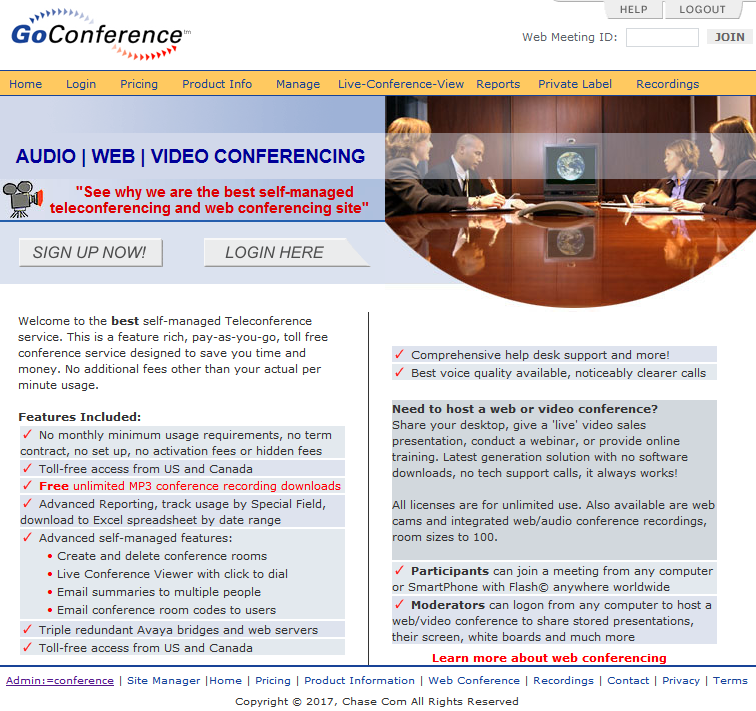The image size is (756, 711).
Task: Open the Web Conference footer link
Action: point(474,681)
